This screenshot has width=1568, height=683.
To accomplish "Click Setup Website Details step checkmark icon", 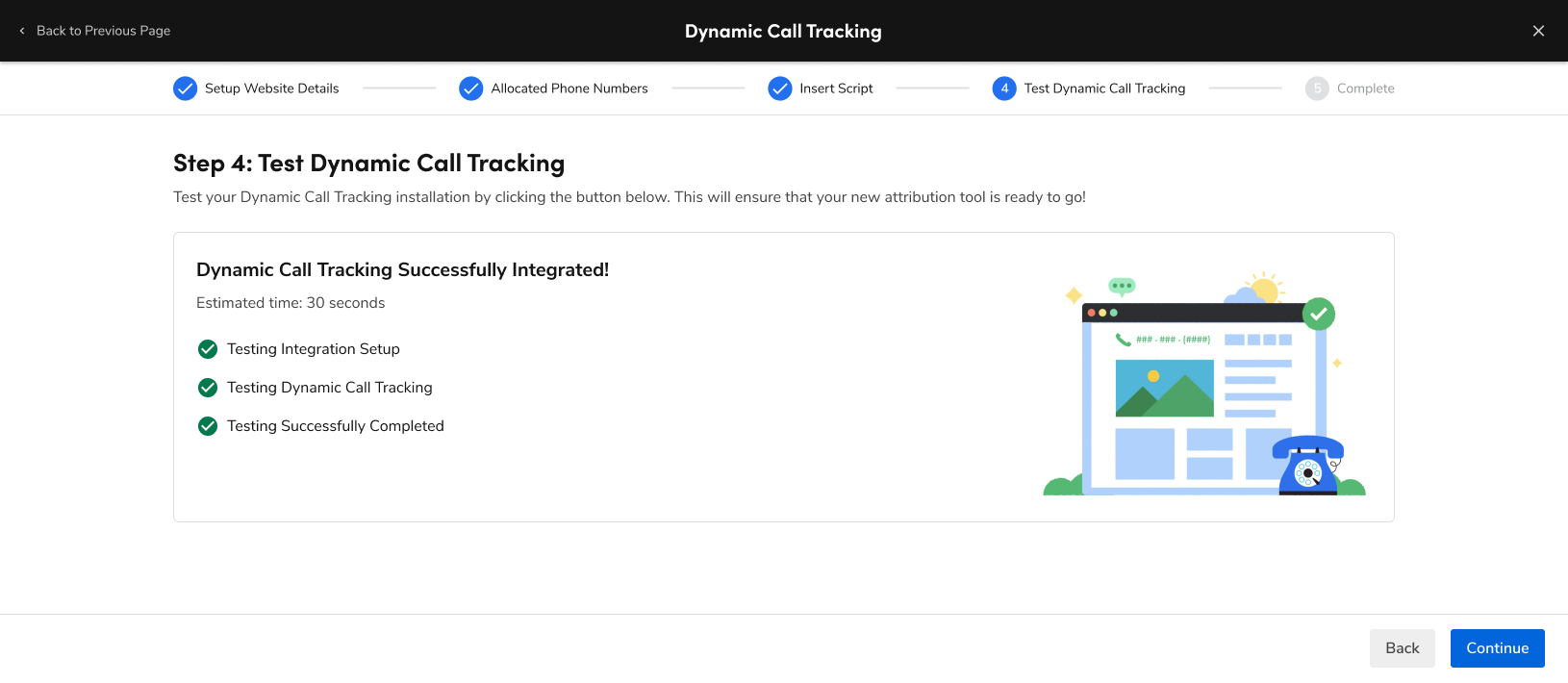I will [x=185, y=89].
